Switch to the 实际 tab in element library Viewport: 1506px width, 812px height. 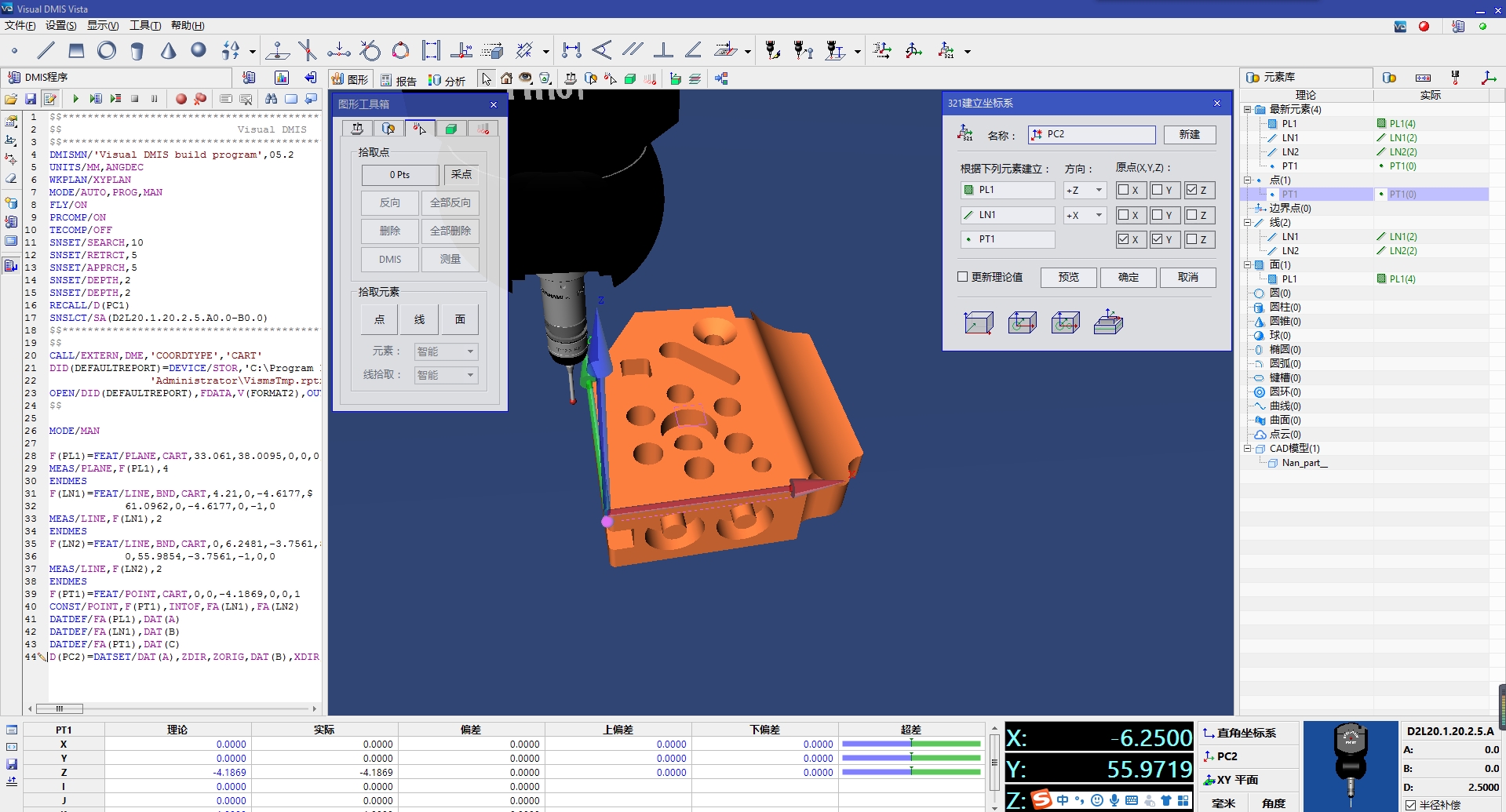[1430, 95]
